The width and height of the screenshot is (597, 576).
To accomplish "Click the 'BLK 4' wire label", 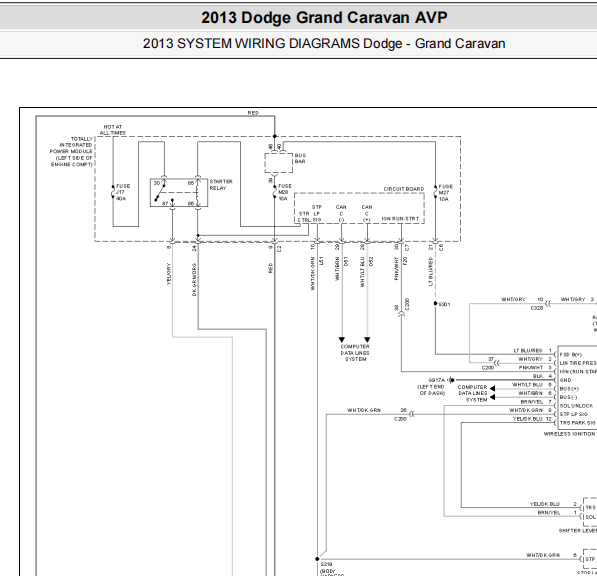I will click(542, 376).
